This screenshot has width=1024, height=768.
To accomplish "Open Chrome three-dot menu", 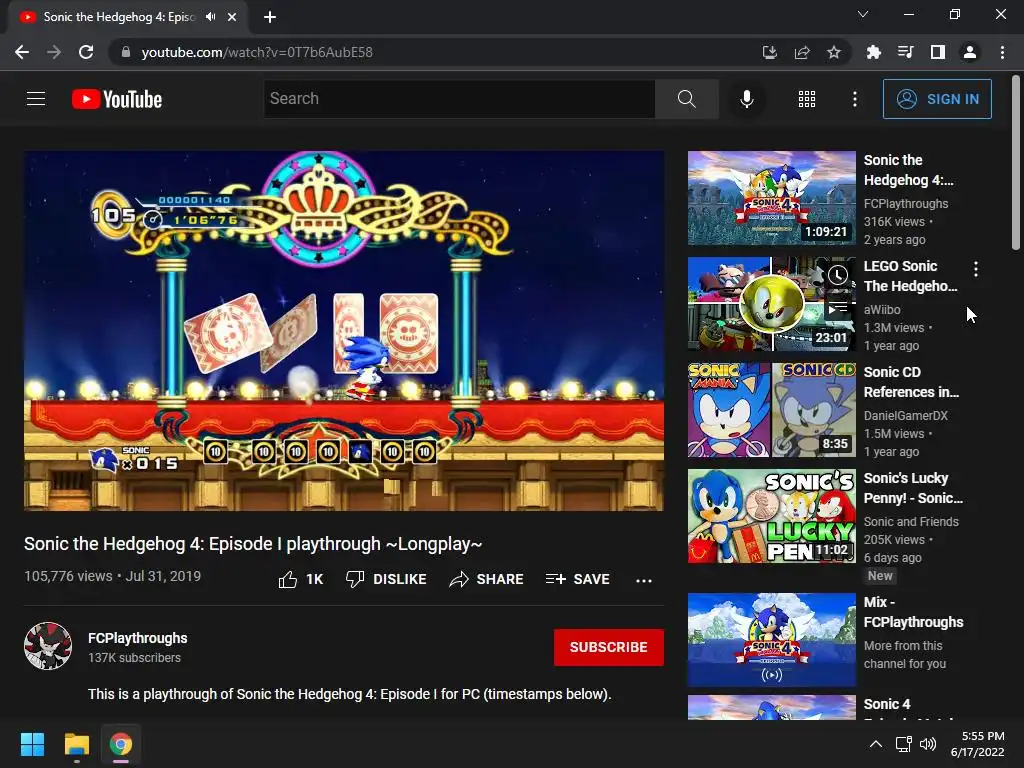I will [1002, 52].
